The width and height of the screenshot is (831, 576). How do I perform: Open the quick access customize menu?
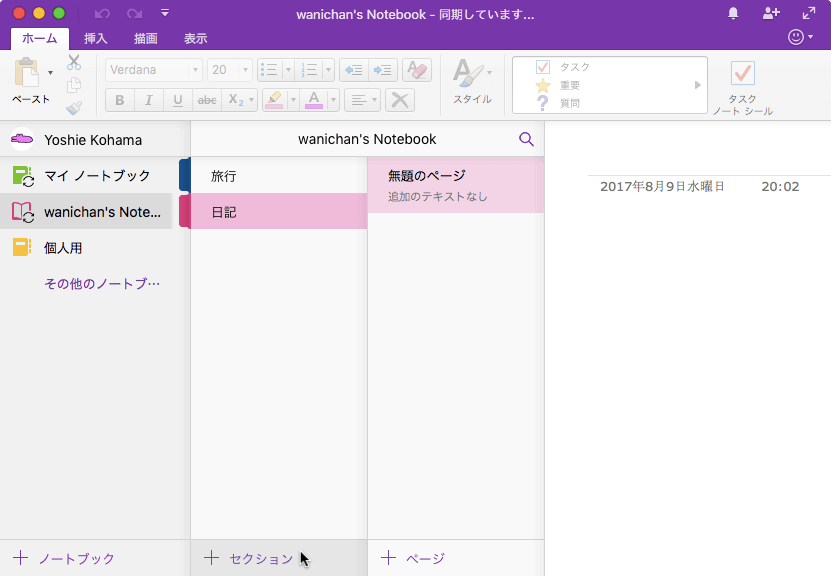[x=165, y=13]
